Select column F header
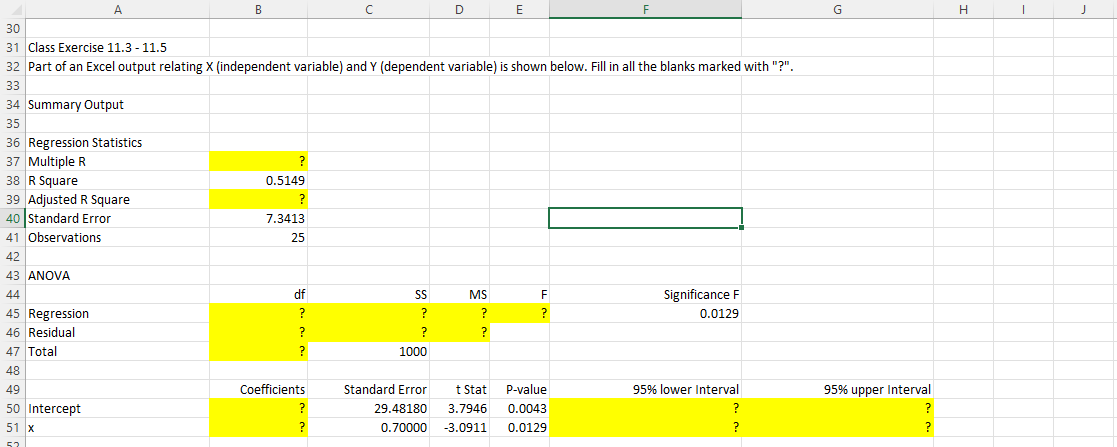 tap(645, 9)
